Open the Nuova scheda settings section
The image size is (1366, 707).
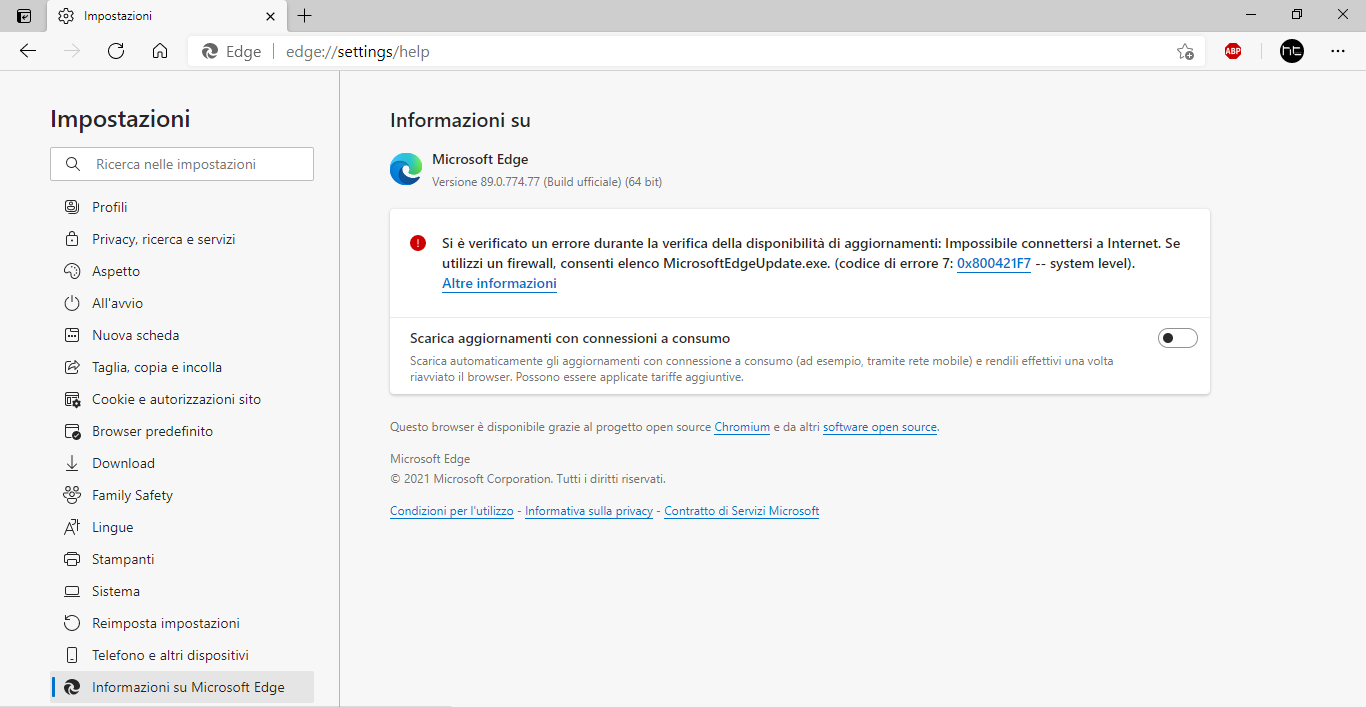(182, 335)
